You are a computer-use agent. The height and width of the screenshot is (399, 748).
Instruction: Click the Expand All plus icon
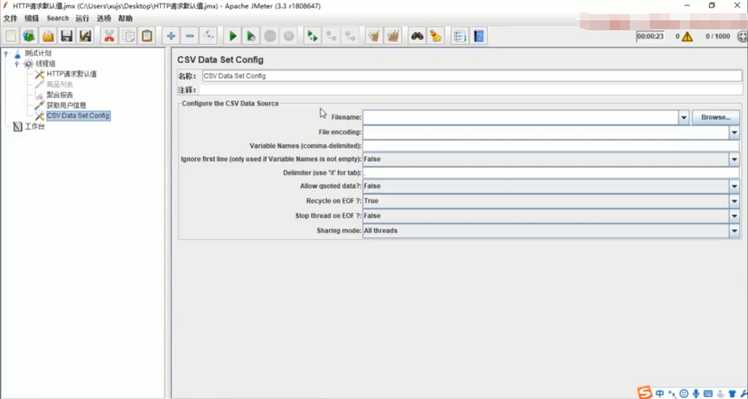(171, 36)
